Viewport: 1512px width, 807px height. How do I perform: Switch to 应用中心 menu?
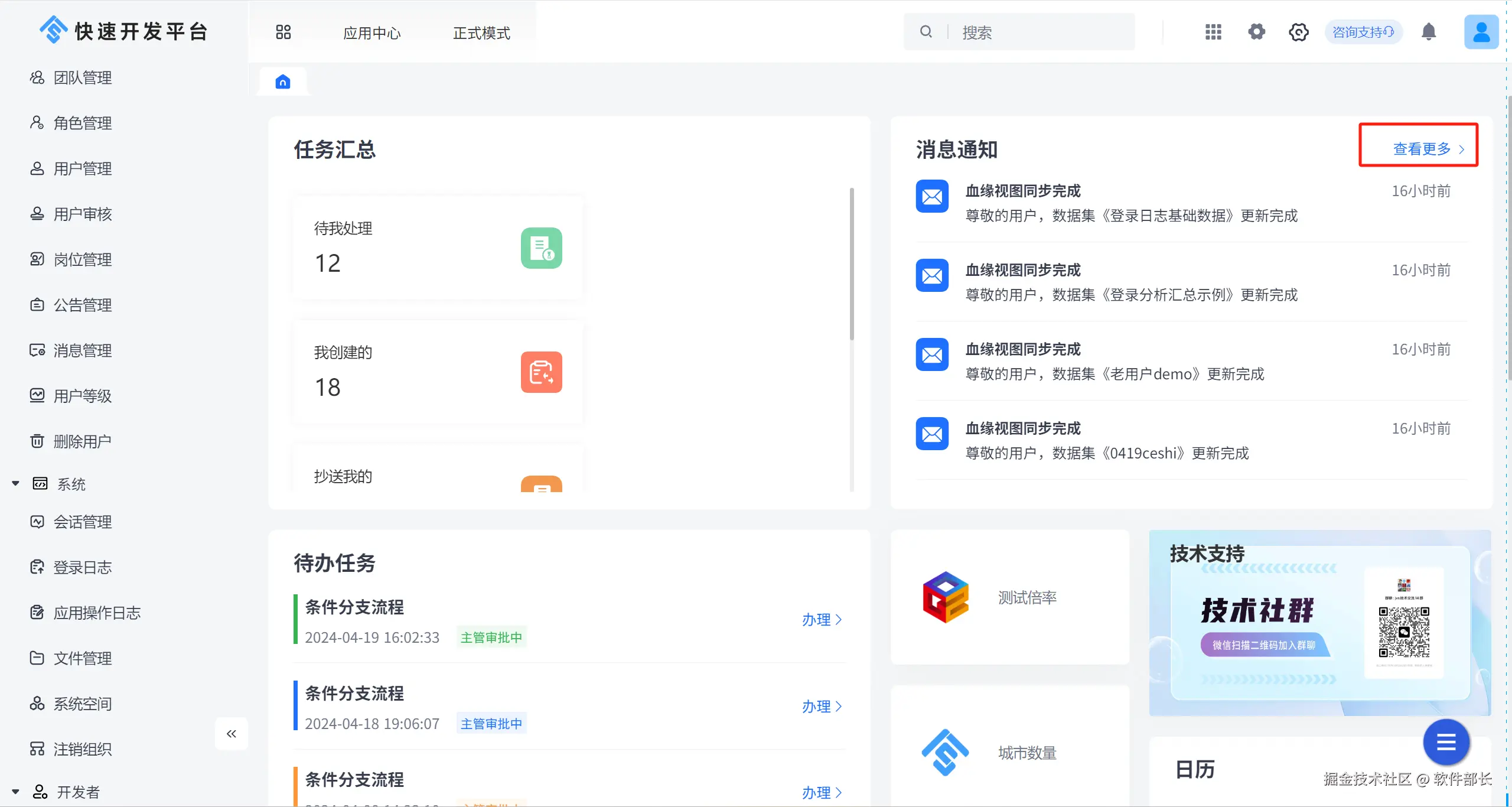click(372, 33)
